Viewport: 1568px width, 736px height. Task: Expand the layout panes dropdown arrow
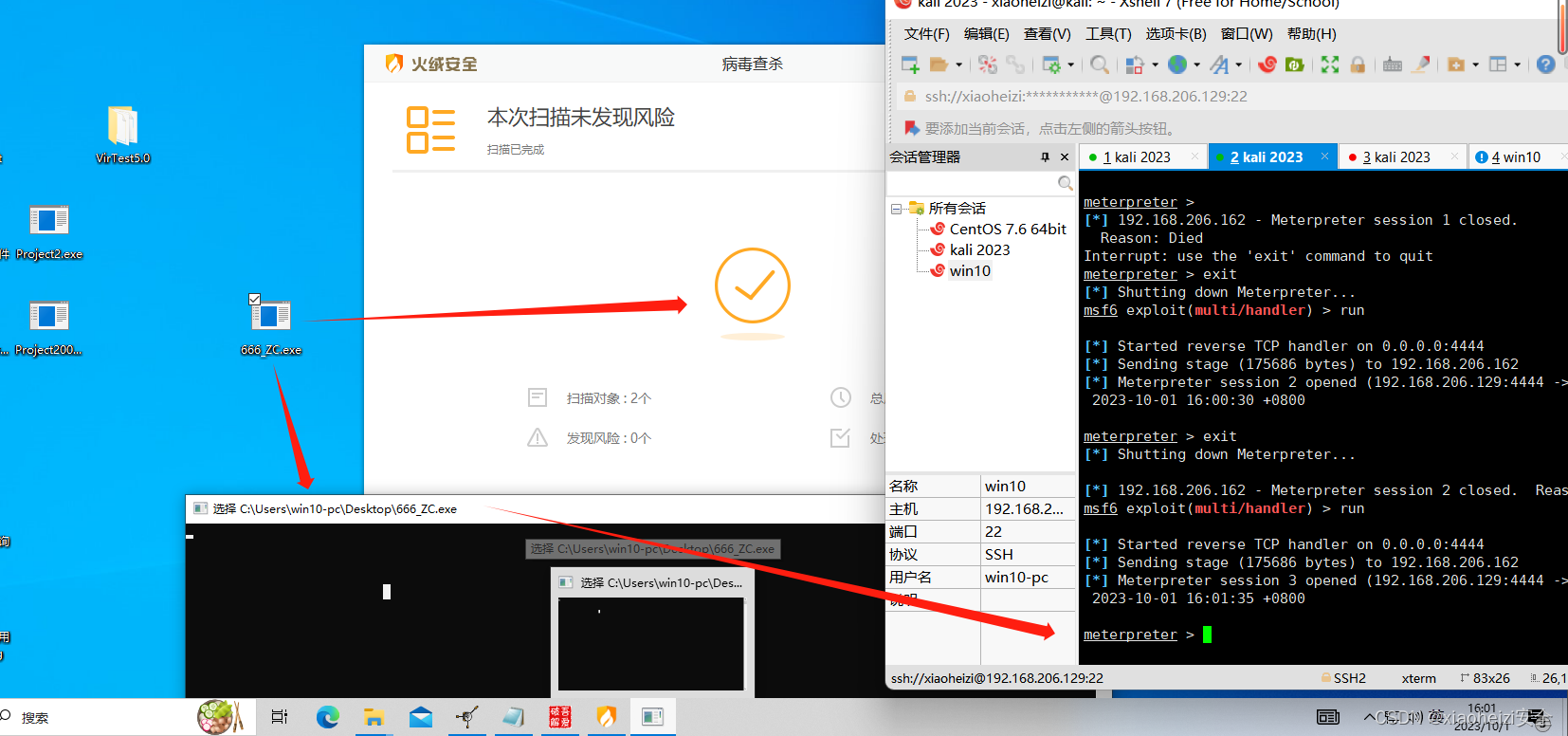[x=1517, y=64]
